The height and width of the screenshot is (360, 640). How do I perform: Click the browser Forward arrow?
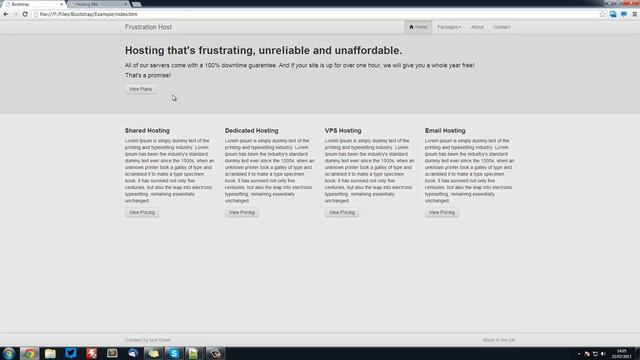point(15,14)
